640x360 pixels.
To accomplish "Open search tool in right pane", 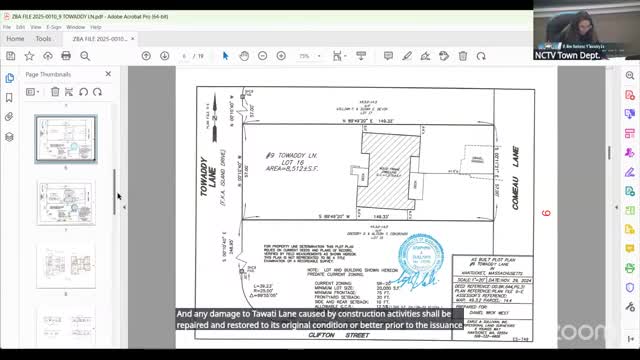I will point(630,75).
